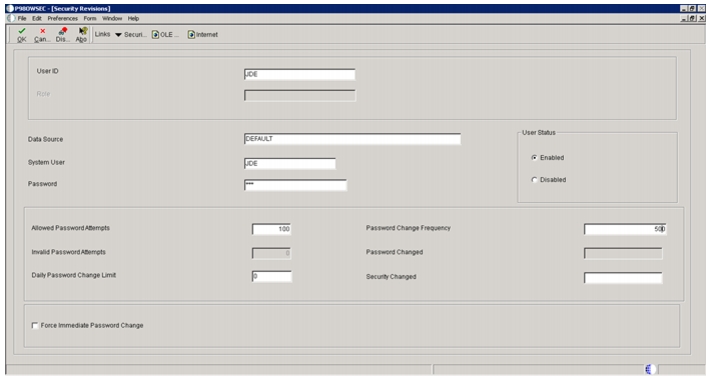Expand the Links dropdown arrow

(x=118, y=35)
